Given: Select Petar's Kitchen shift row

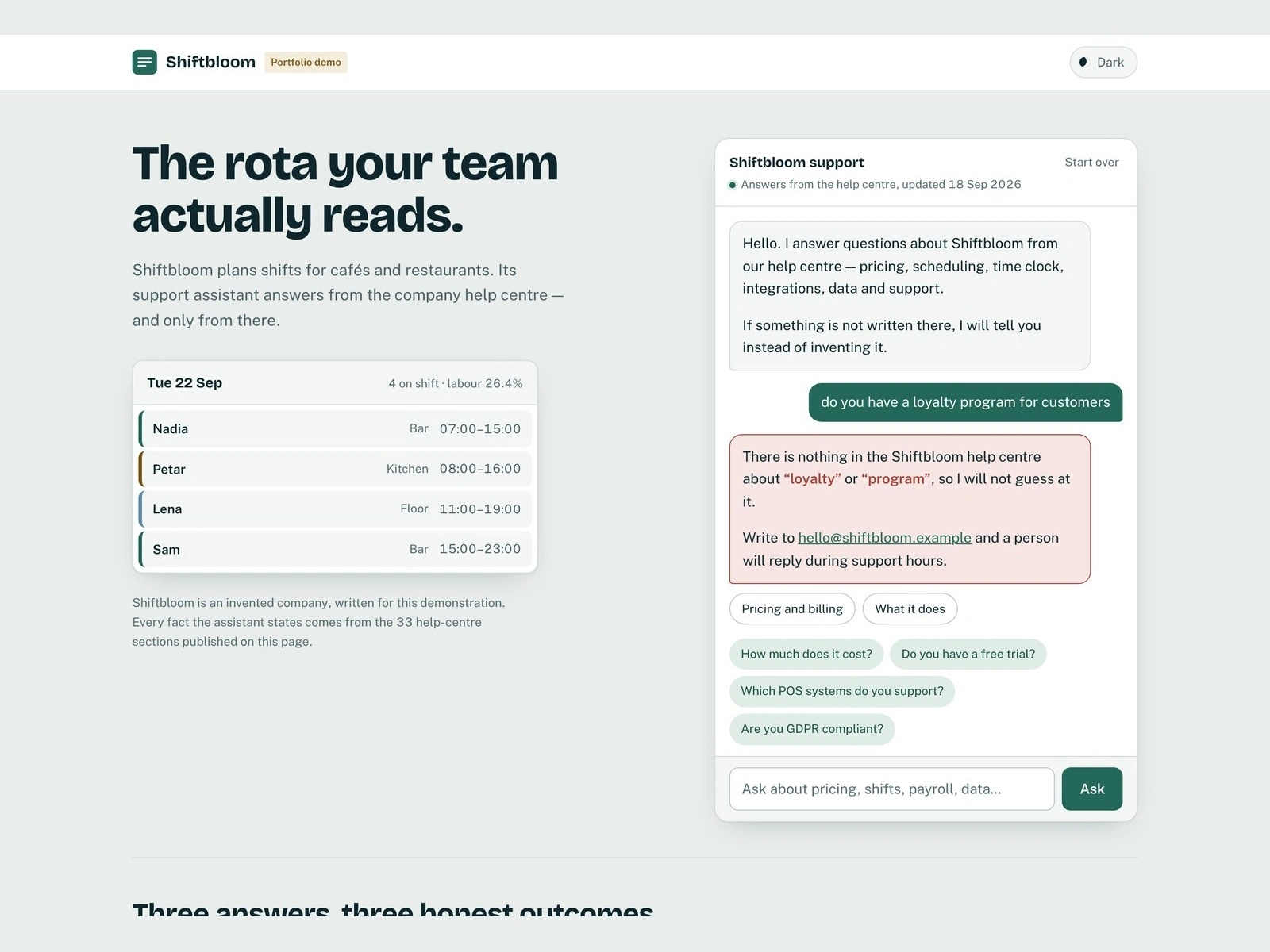Looking at the screenshot, I should coord(335,469).
